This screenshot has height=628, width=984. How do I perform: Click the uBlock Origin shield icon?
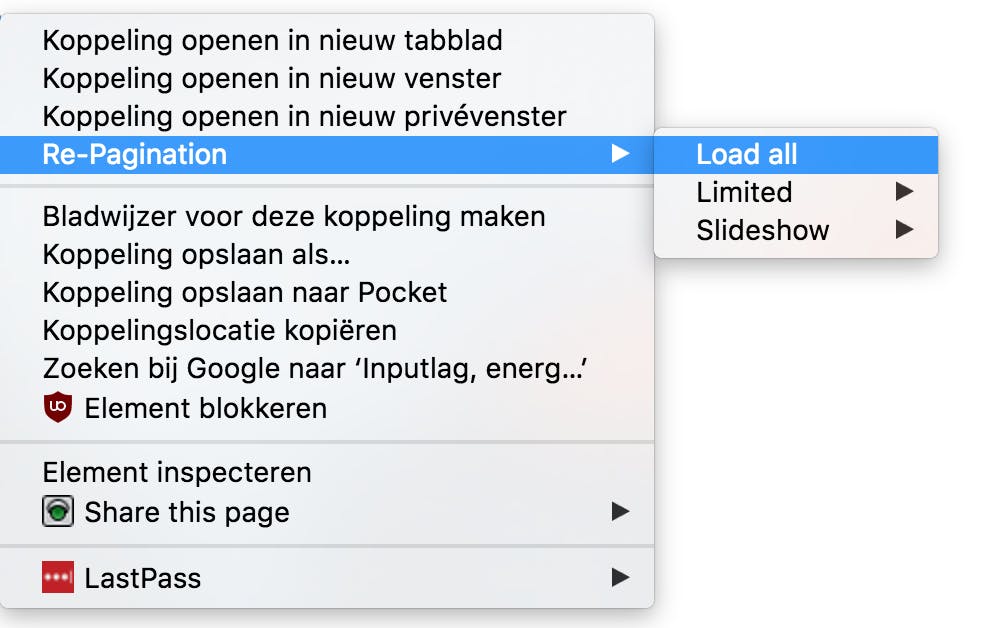[x=58, y=408]
